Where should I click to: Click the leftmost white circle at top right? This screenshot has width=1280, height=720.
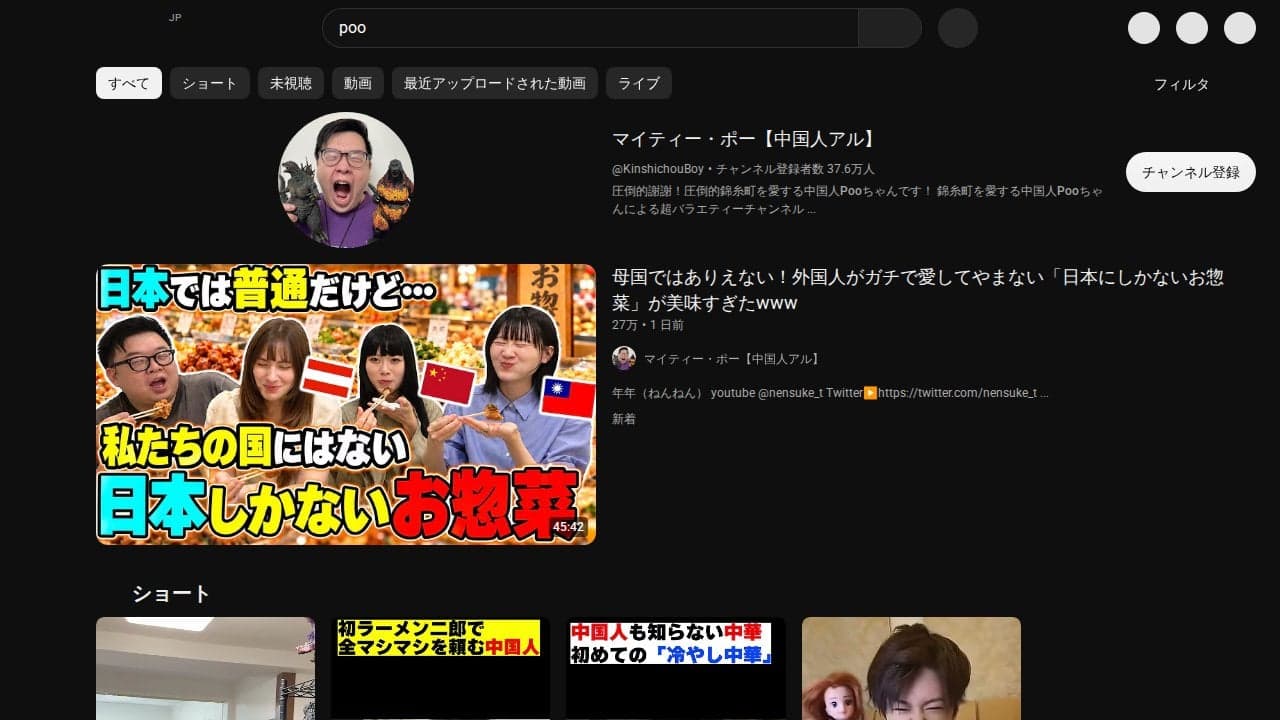1144,28
